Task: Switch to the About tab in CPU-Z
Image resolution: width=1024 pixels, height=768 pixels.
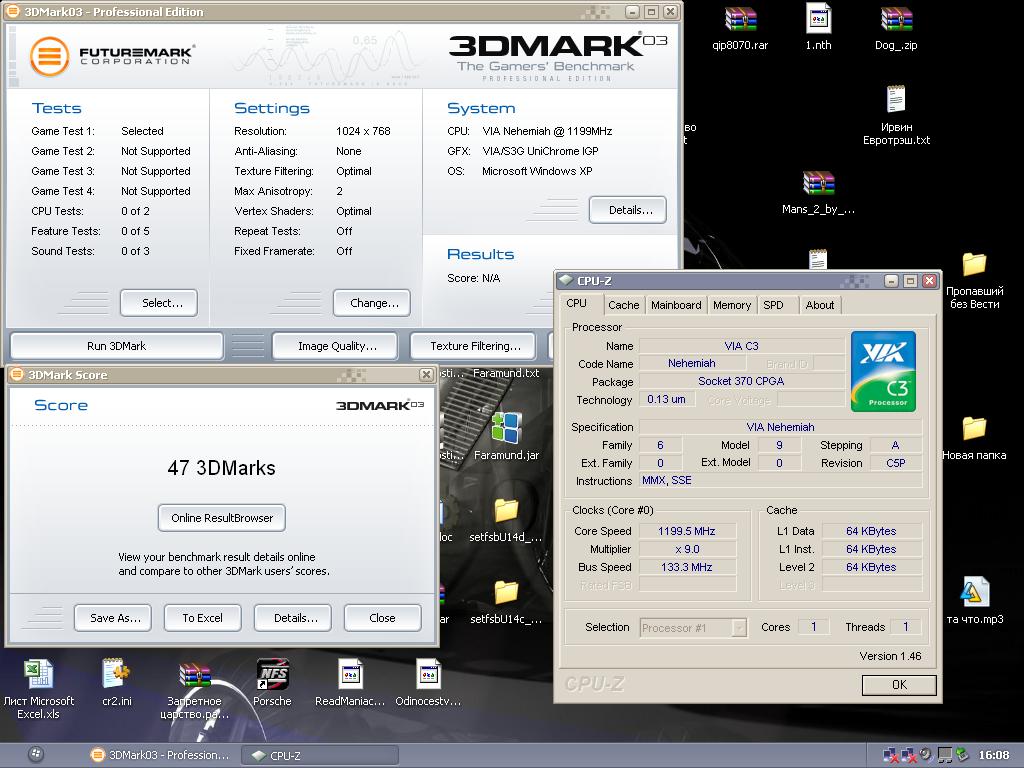Action: pyautogui.click(x=820, y=305)
